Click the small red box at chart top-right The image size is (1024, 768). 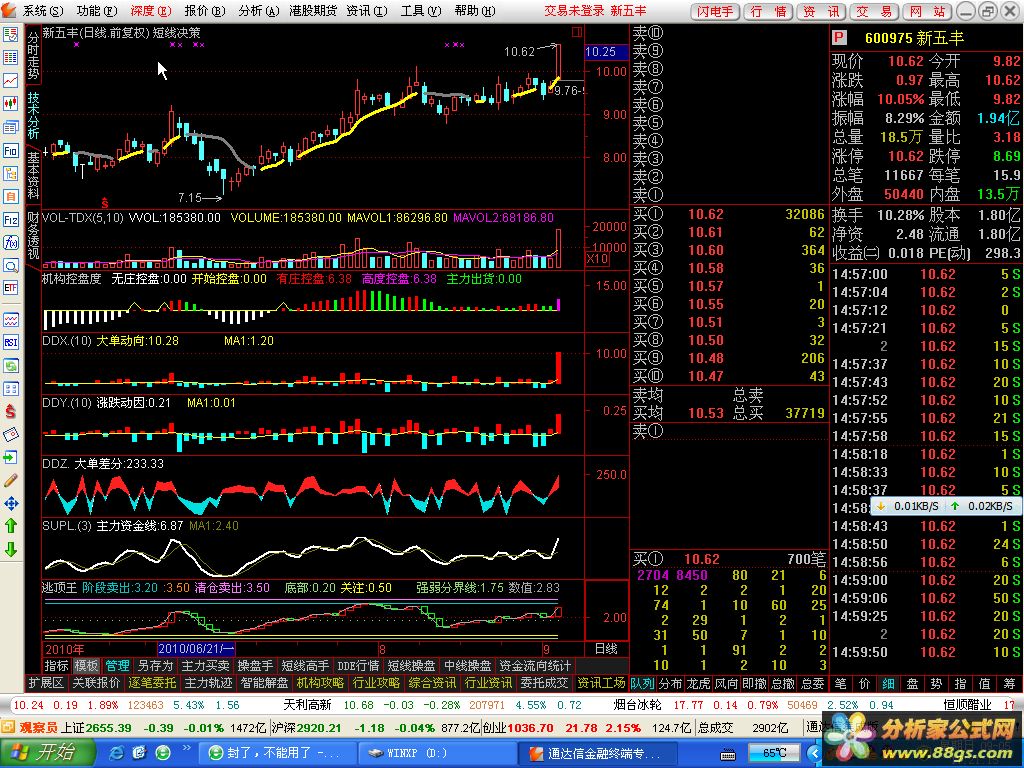pos(577,31)
